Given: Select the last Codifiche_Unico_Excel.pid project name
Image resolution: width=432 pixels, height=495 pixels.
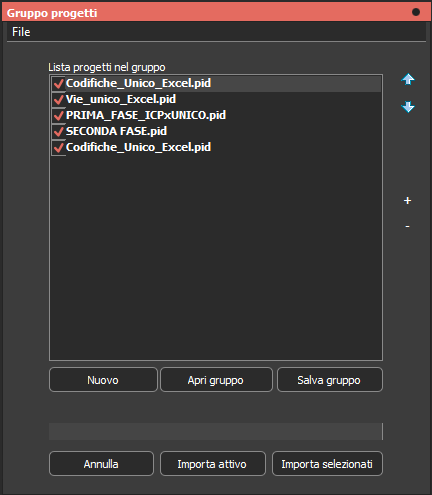Looking at the screenshot, I should pyautogui.click(x=138, y=147).
